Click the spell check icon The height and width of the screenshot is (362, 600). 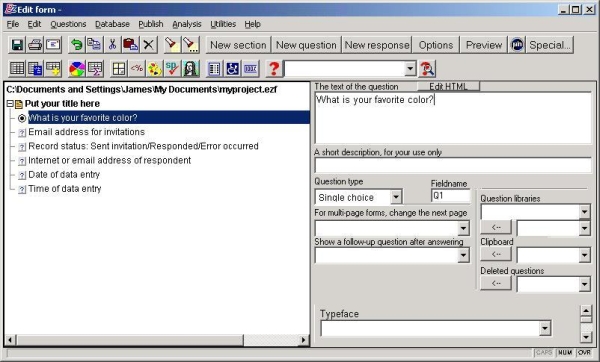coord(172,69)
